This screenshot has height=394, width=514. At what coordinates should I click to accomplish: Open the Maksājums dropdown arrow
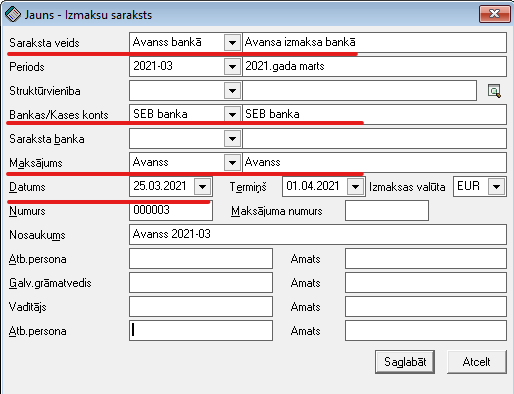pos(232,163)
